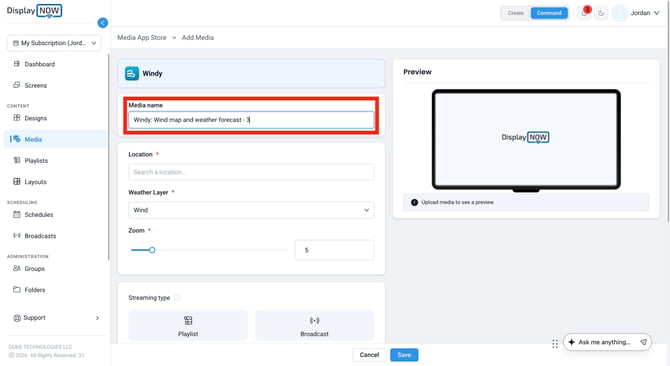The image size is (670, 366).
Task: Click Cancel button
Action: click(369, 355)
